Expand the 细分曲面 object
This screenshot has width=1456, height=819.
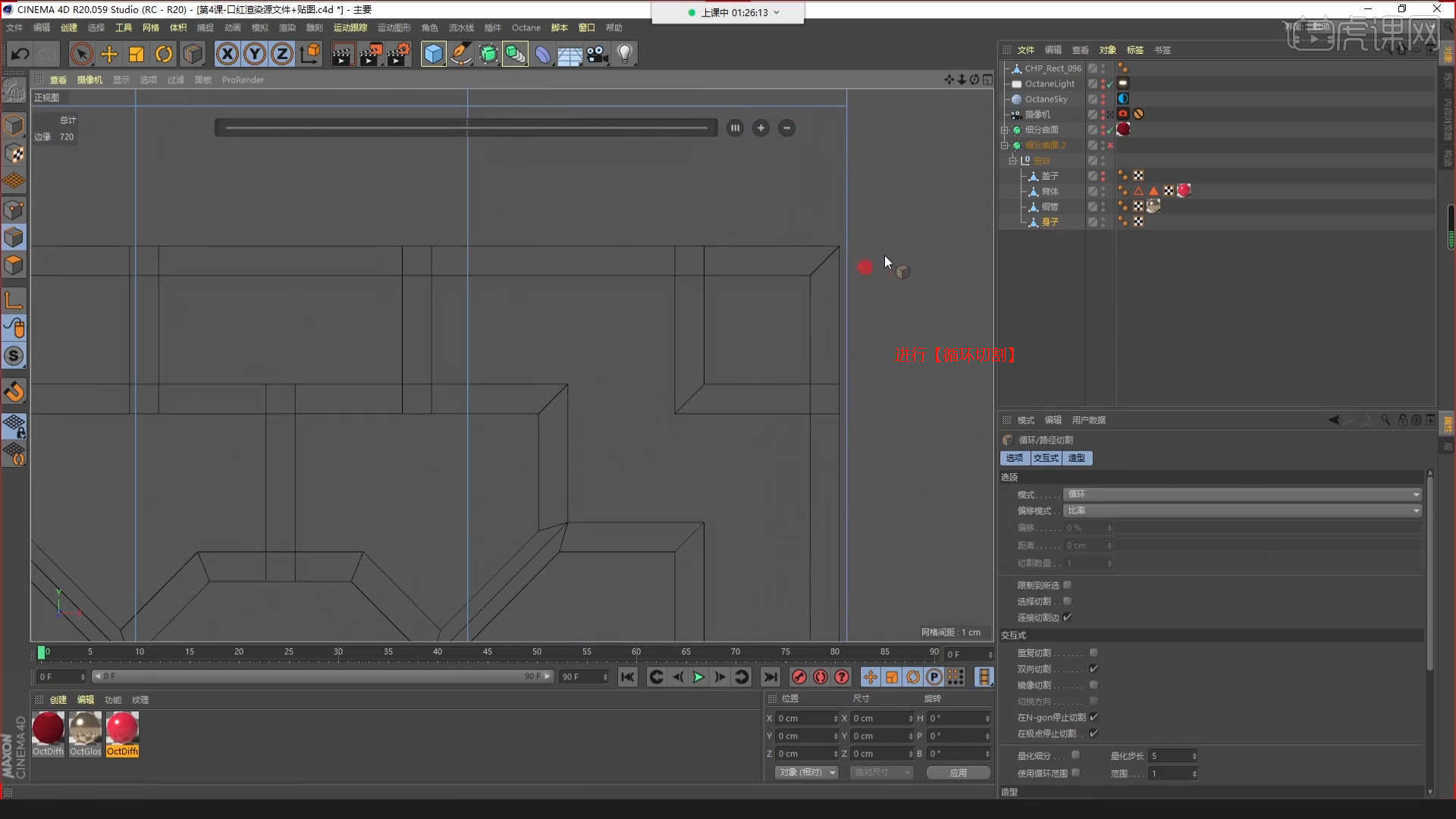(x=1005, y=130)
